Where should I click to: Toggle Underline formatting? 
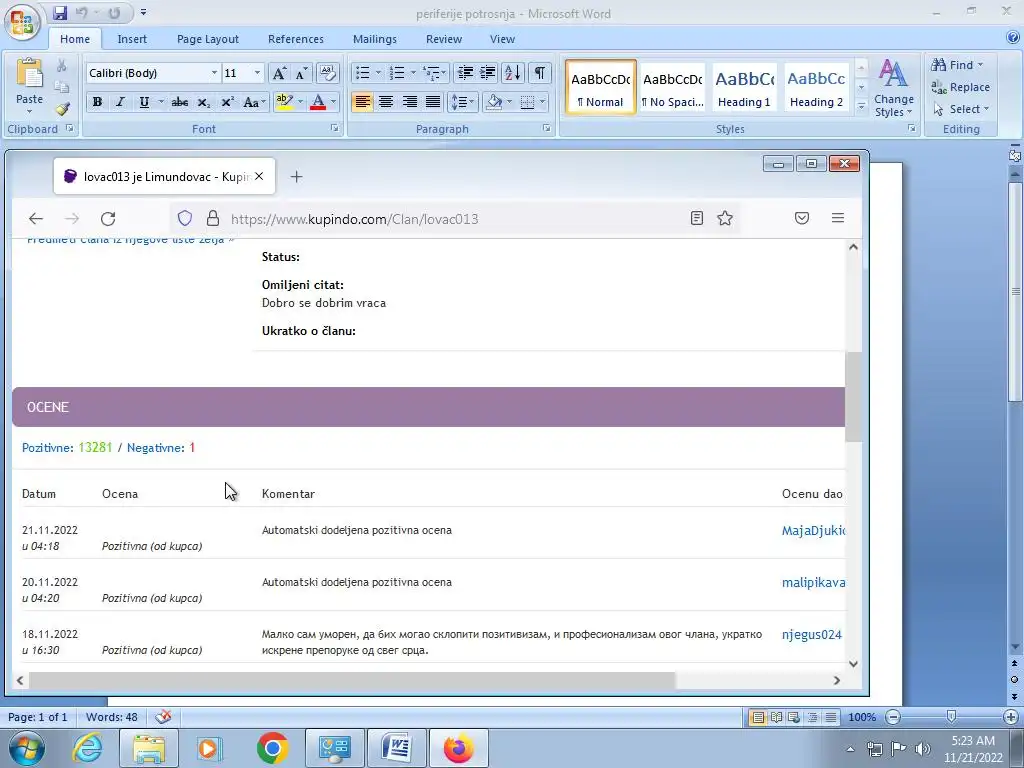(144, 102)
